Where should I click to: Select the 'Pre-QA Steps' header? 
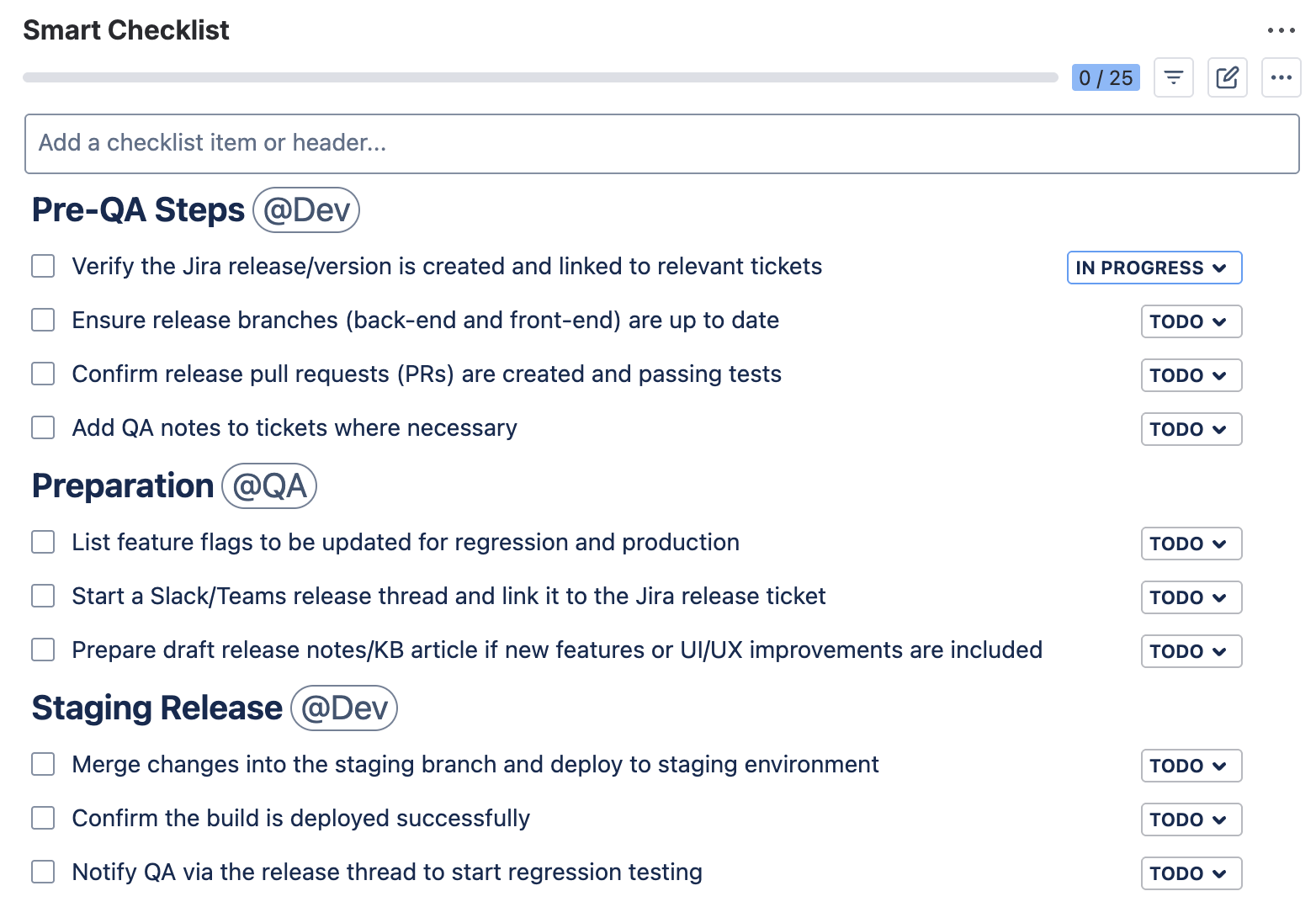pos(138,210)
